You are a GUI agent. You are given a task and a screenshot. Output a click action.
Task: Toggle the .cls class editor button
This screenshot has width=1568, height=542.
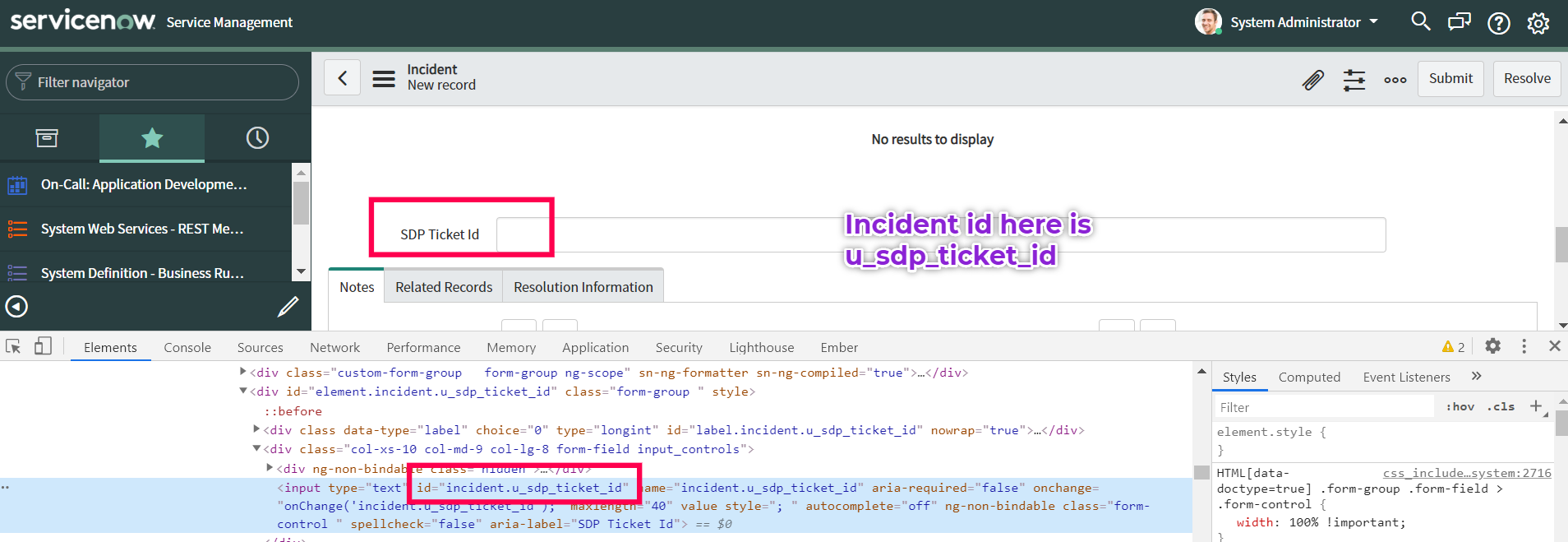click(1501, 406)
